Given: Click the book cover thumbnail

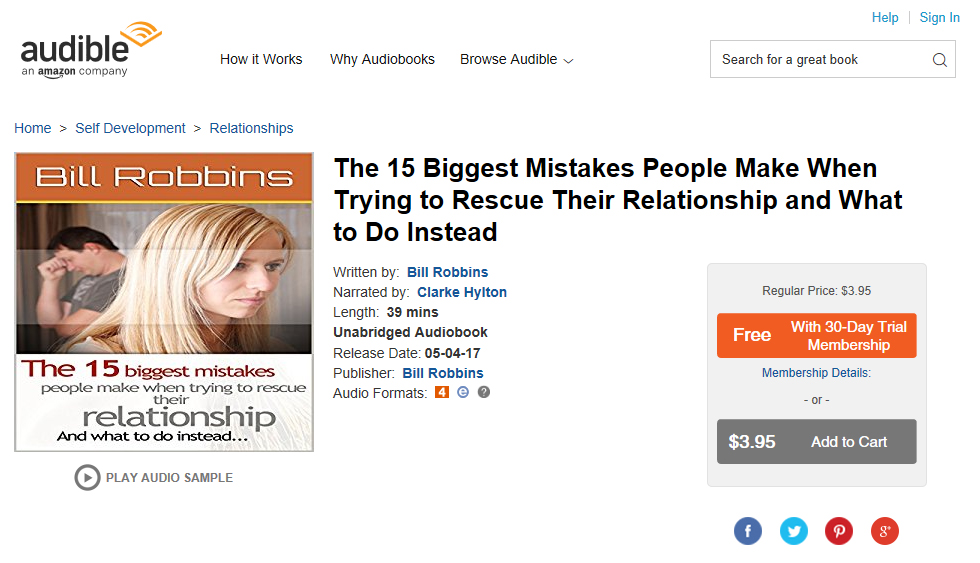Looking at the screenshot, I should pos(164,302).
